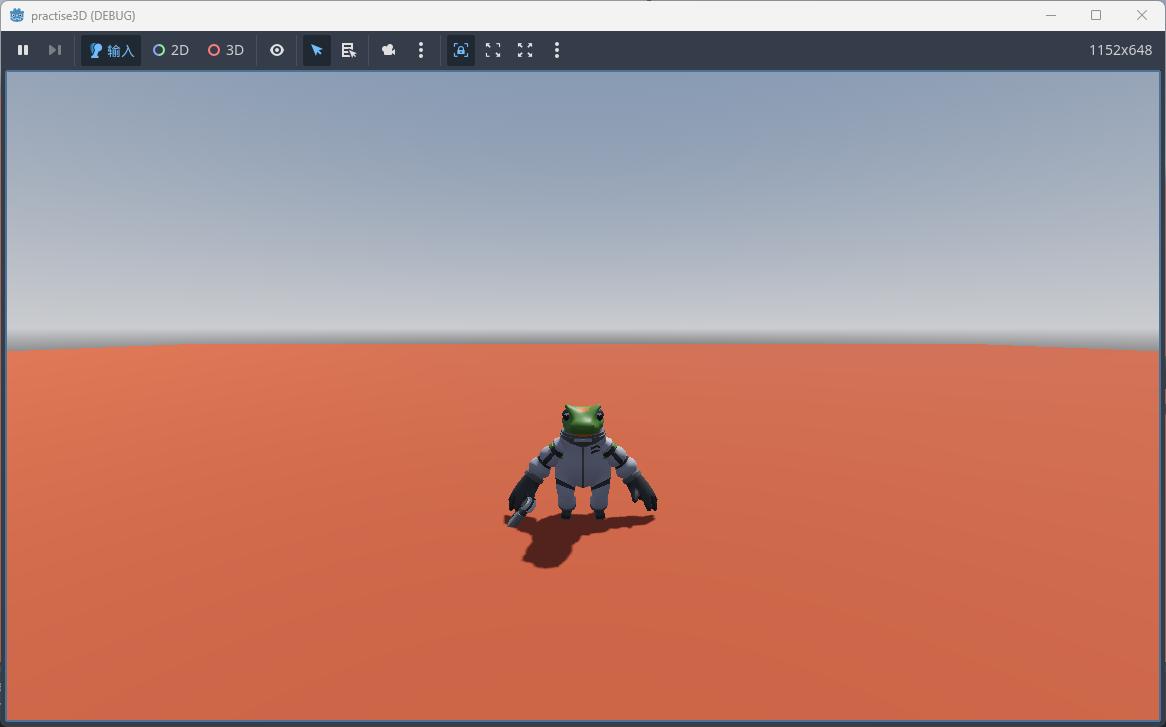Switch selection mode to 2D
This screenshot has height=727, width=1166.
[x=171, y=50]
